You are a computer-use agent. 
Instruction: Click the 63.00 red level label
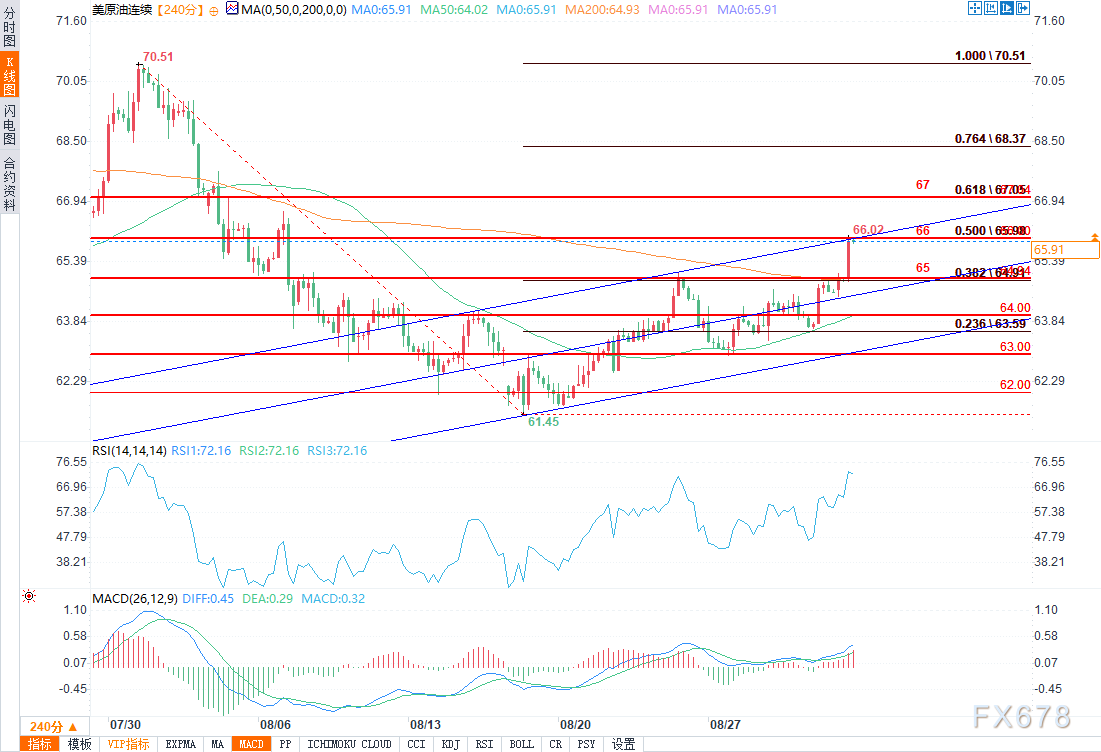tap(1015, 347)
